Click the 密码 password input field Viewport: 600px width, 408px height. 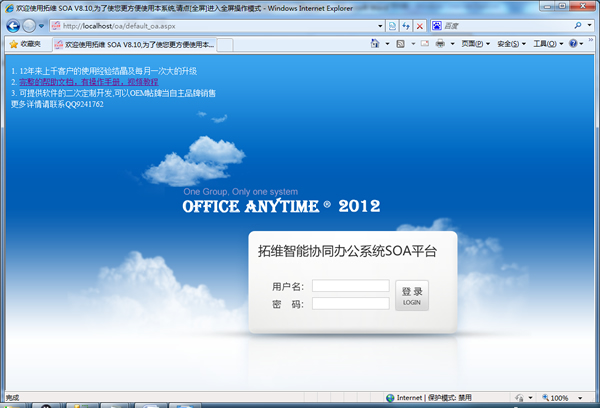point(350,303)
